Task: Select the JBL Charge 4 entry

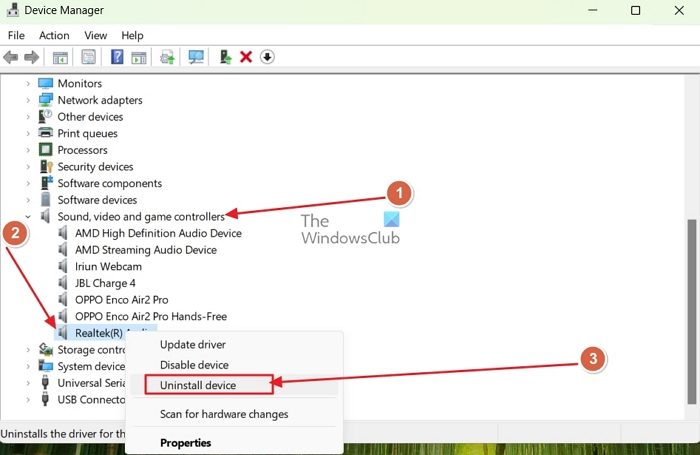Action: point(105,283)
